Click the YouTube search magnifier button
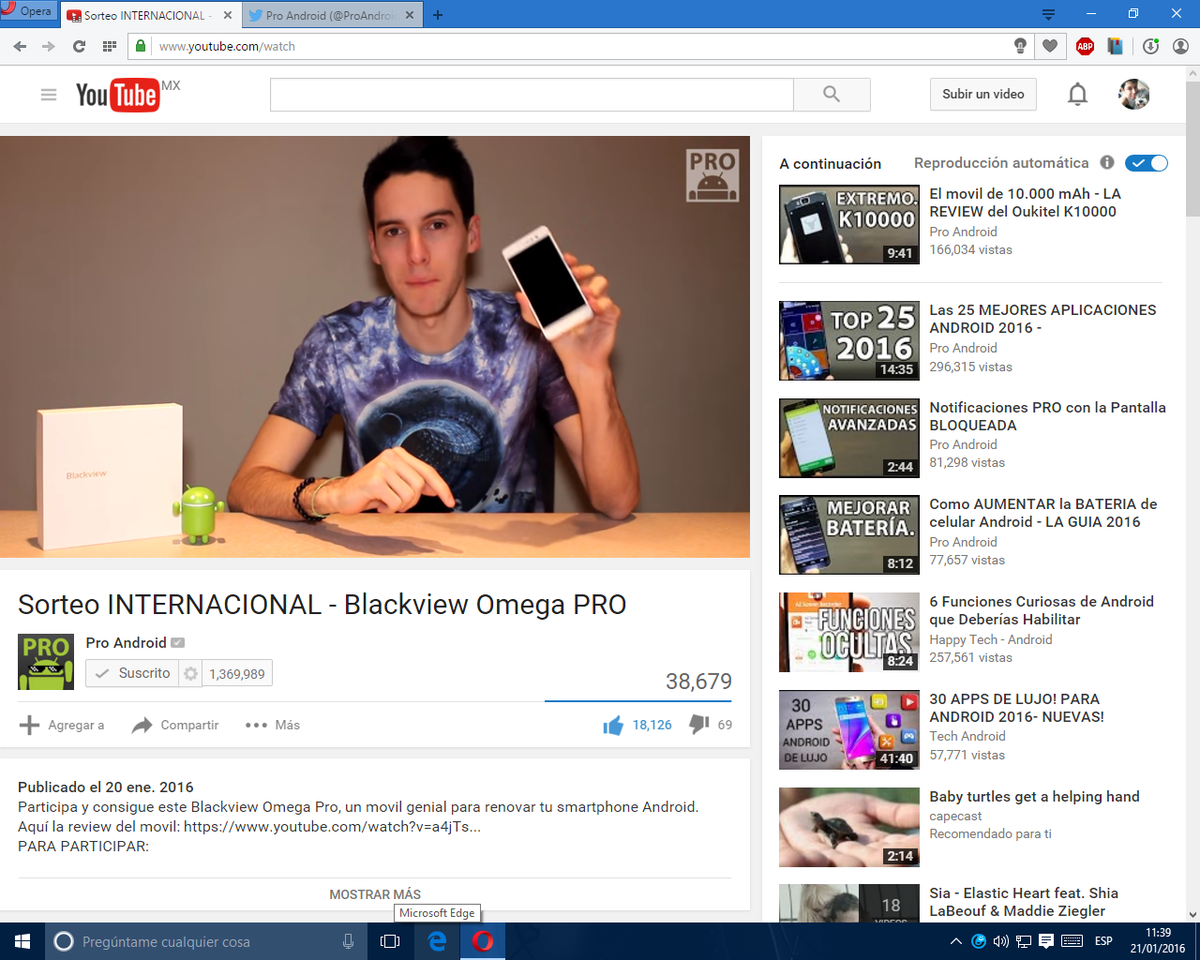The image size is (1200, 960). 832,94
